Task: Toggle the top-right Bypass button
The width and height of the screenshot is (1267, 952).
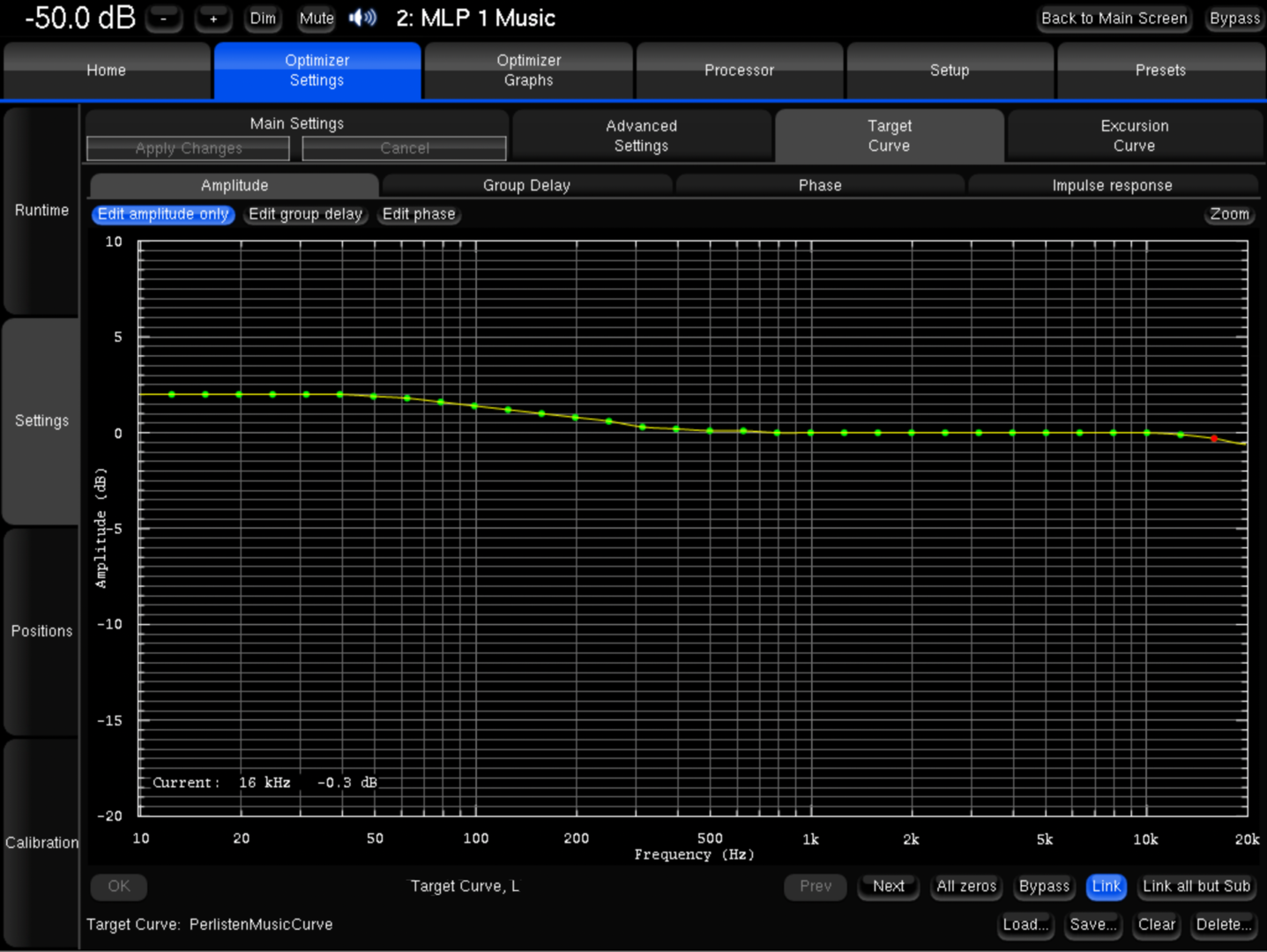Action: 1234,19
